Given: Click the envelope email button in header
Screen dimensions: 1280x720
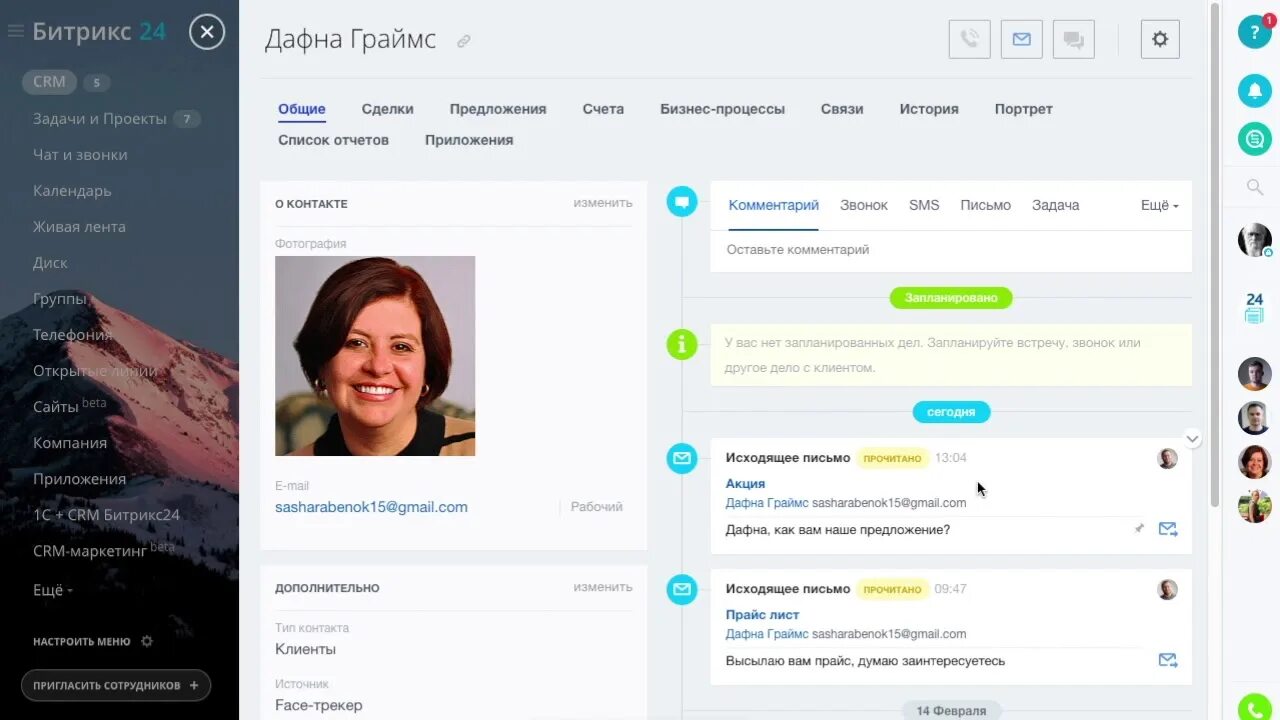Looking at the screenshot, I should (1021, 39).
